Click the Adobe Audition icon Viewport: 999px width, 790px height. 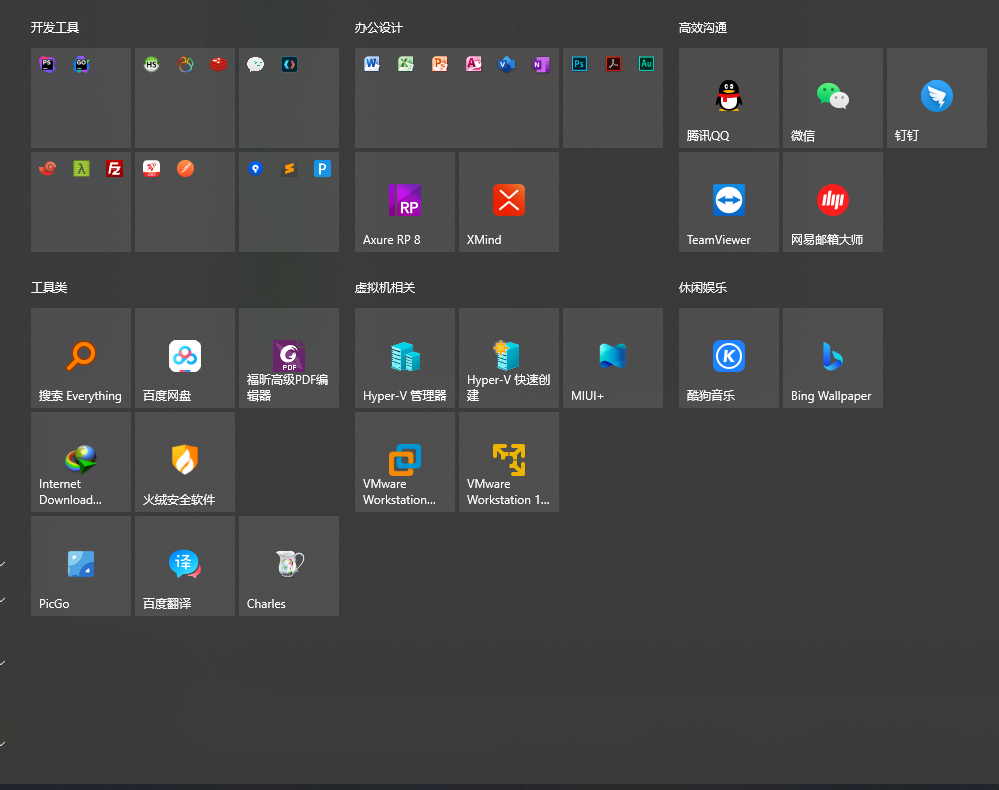tap(647, 64)
